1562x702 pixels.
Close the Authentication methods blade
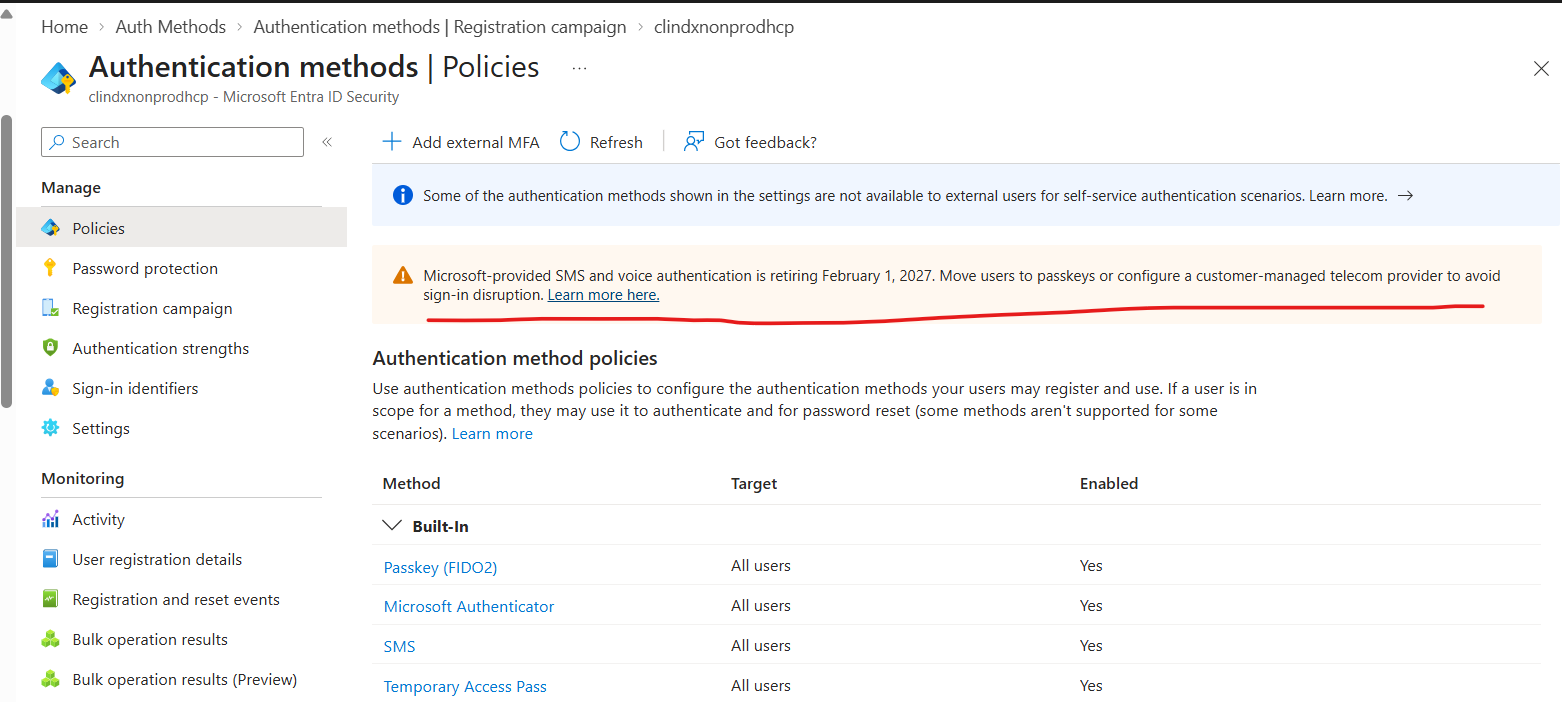(x=1541, y=69)
